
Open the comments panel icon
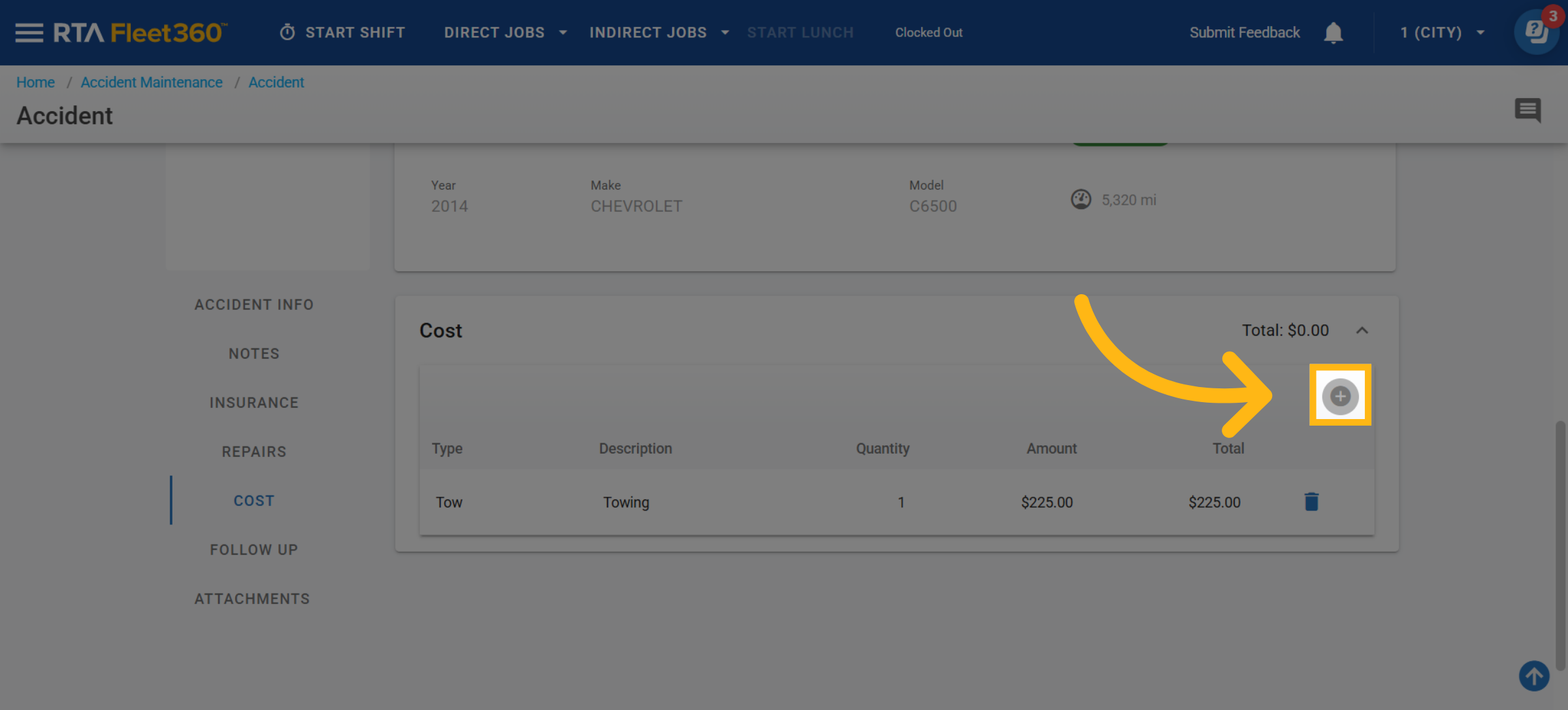tap(1527, 110)
